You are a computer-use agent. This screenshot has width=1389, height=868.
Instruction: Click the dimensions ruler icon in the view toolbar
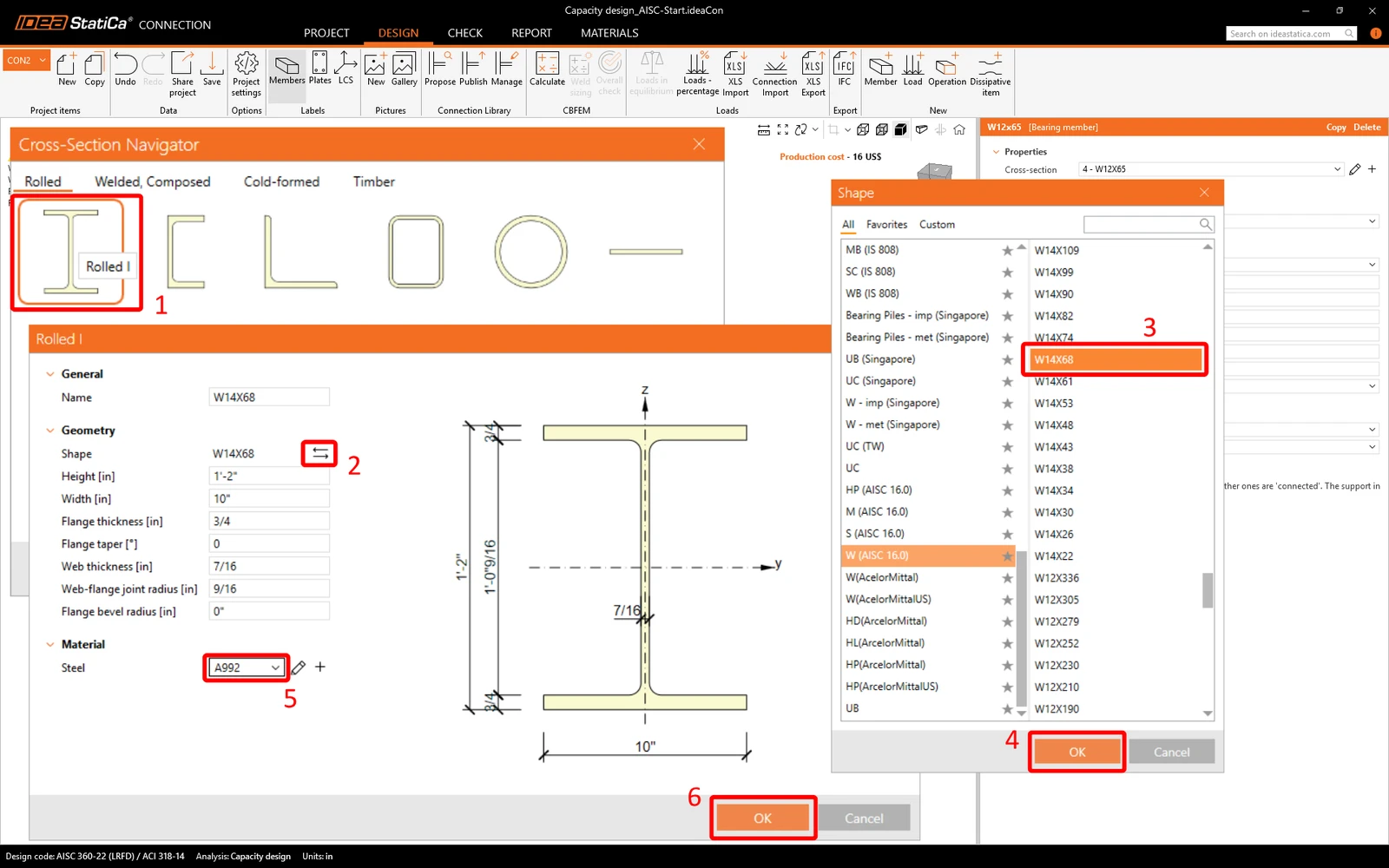coord(764,129)
